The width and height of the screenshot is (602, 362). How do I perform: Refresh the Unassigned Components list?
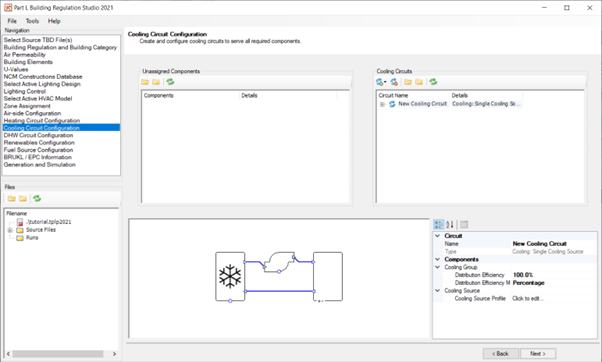170,82
